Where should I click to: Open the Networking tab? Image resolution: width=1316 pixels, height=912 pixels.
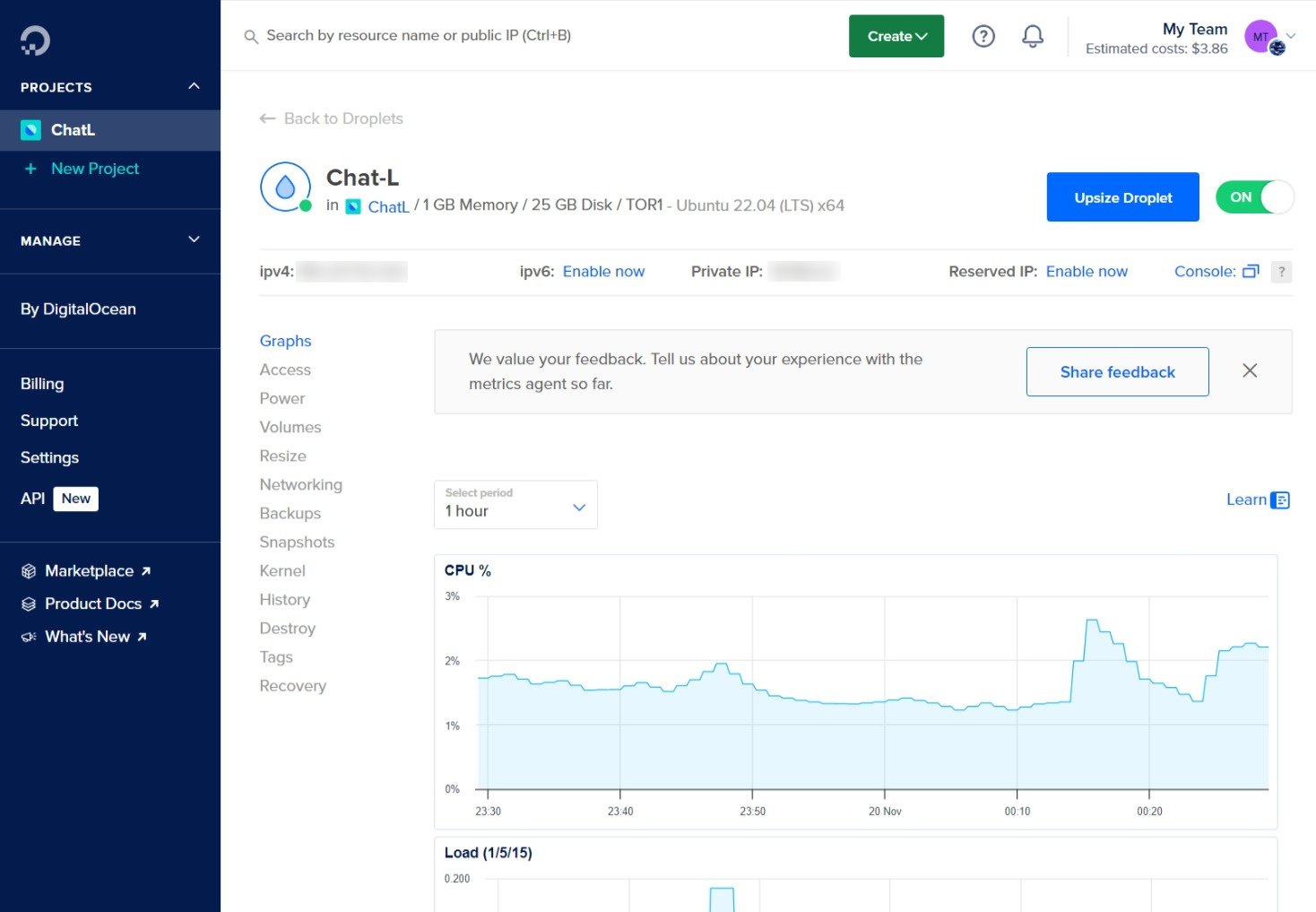click(301, 484)
